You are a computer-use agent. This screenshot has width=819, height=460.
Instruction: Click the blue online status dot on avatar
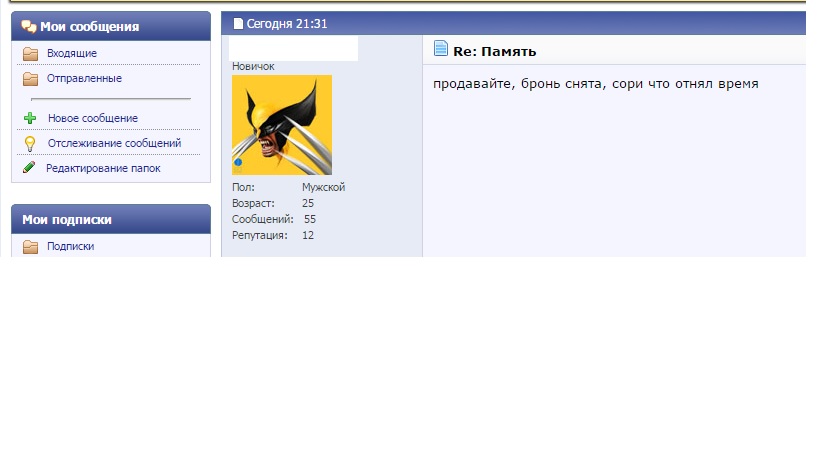[238, 162]
